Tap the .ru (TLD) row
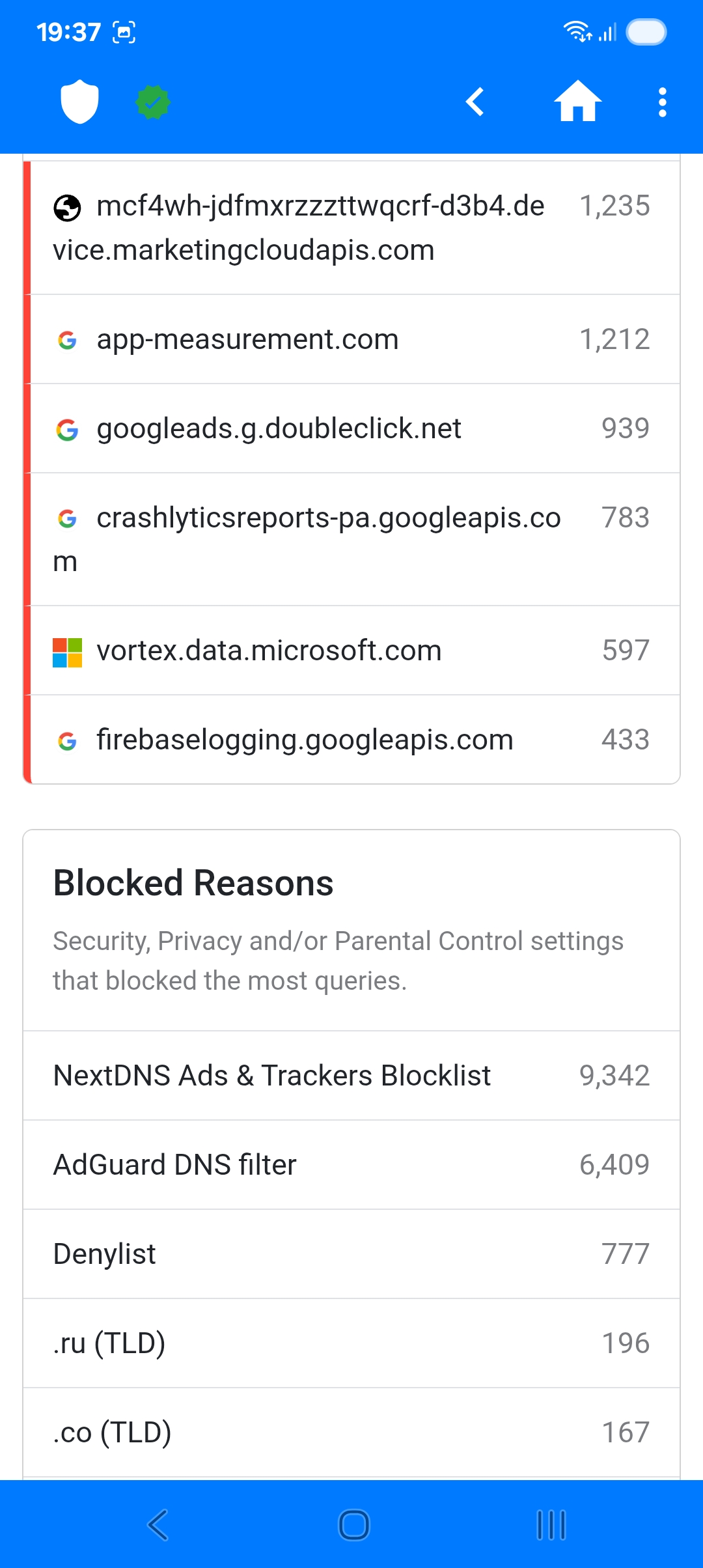Image resolution: width=703 pixels, height=1568 pixels. pos(351,1343)
